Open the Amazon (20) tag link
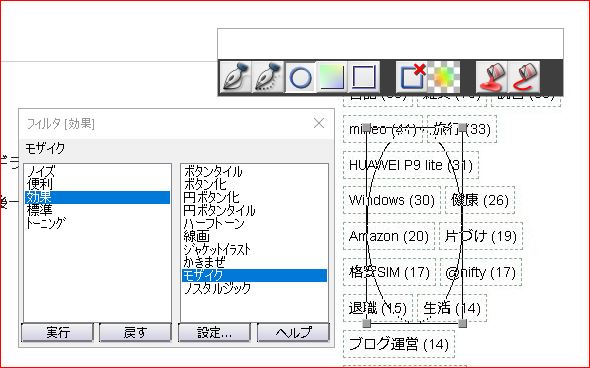This screenshot has height=368, width=590. [389, 236]
